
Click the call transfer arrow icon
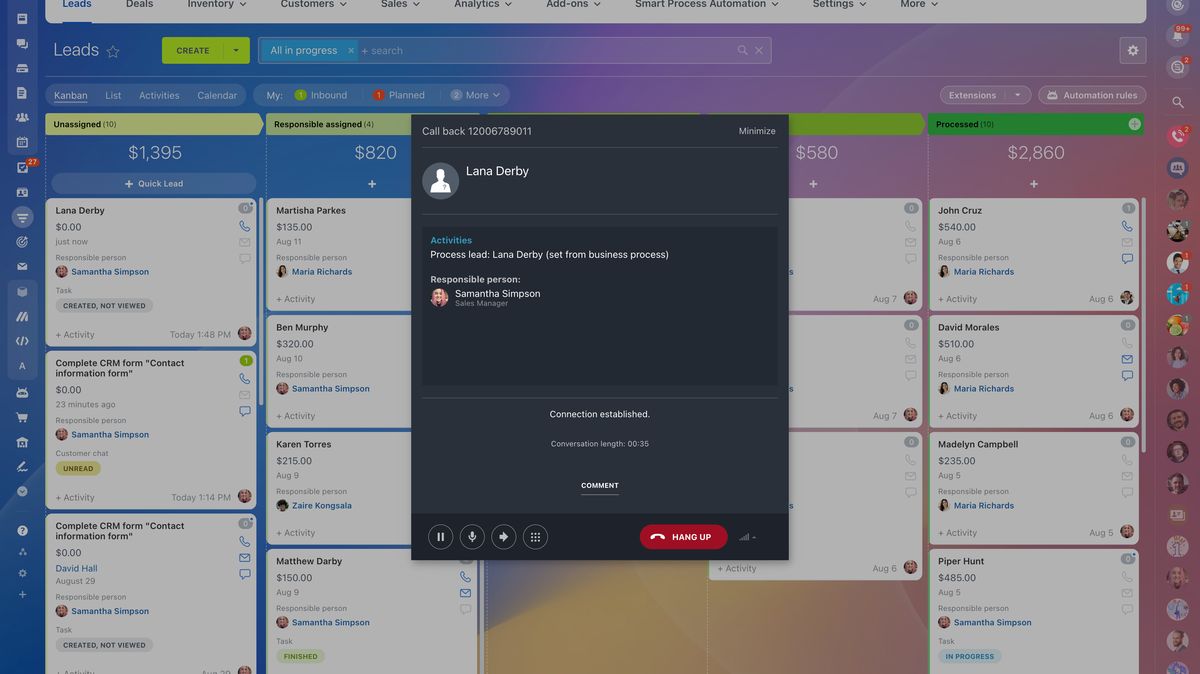[x=503, y=537]
